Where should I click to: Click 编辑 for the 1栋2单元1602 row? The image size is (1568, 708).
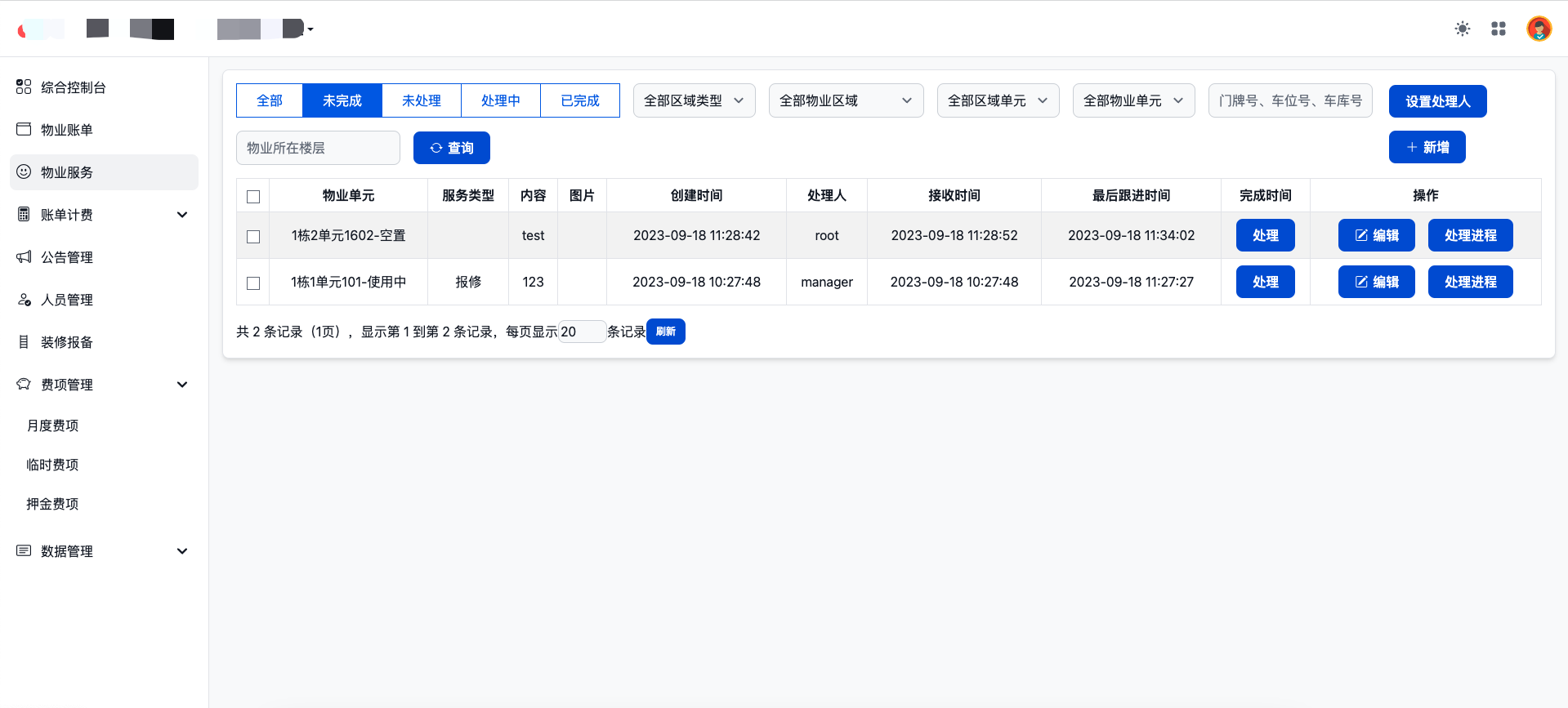point(1377,235)
